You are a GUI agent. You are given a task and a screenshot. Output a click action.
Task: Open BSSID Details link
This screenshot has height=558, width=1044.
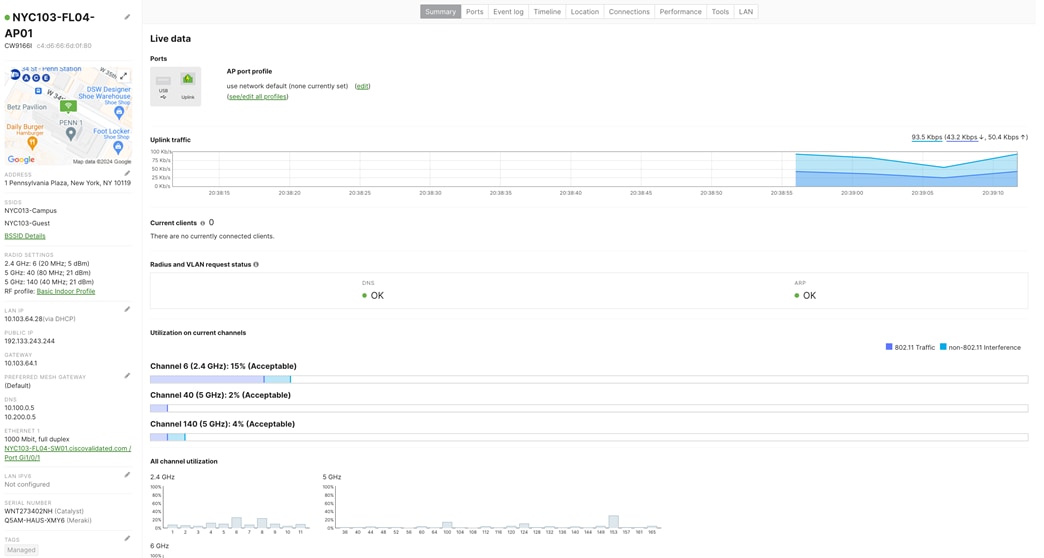click(x=25, y=236)
